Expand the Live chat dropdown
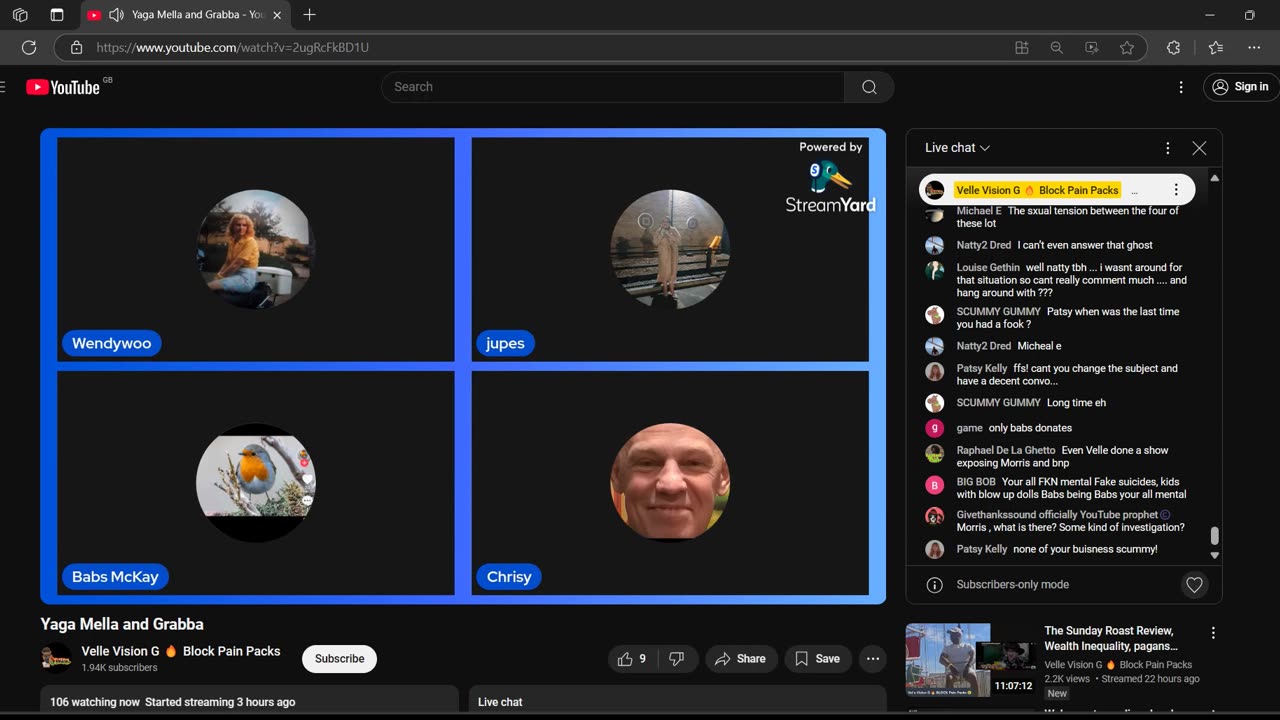Image resolution: width=1280 pixels, height=720 pixels. (957, 148)
